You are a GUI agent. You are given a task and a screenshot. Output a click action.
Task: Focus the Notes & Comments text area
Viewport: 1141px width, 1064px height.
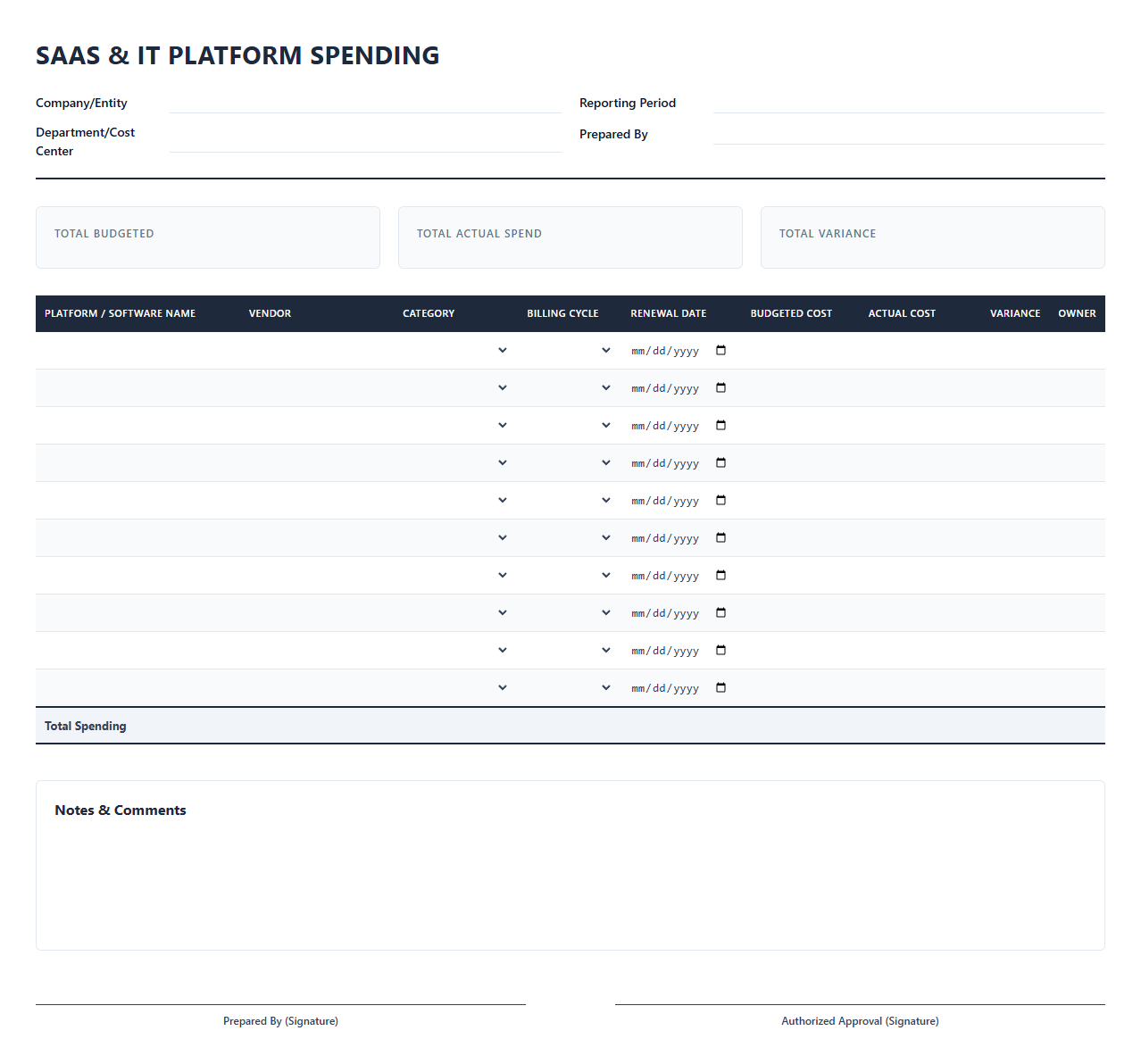pos(570,879)
